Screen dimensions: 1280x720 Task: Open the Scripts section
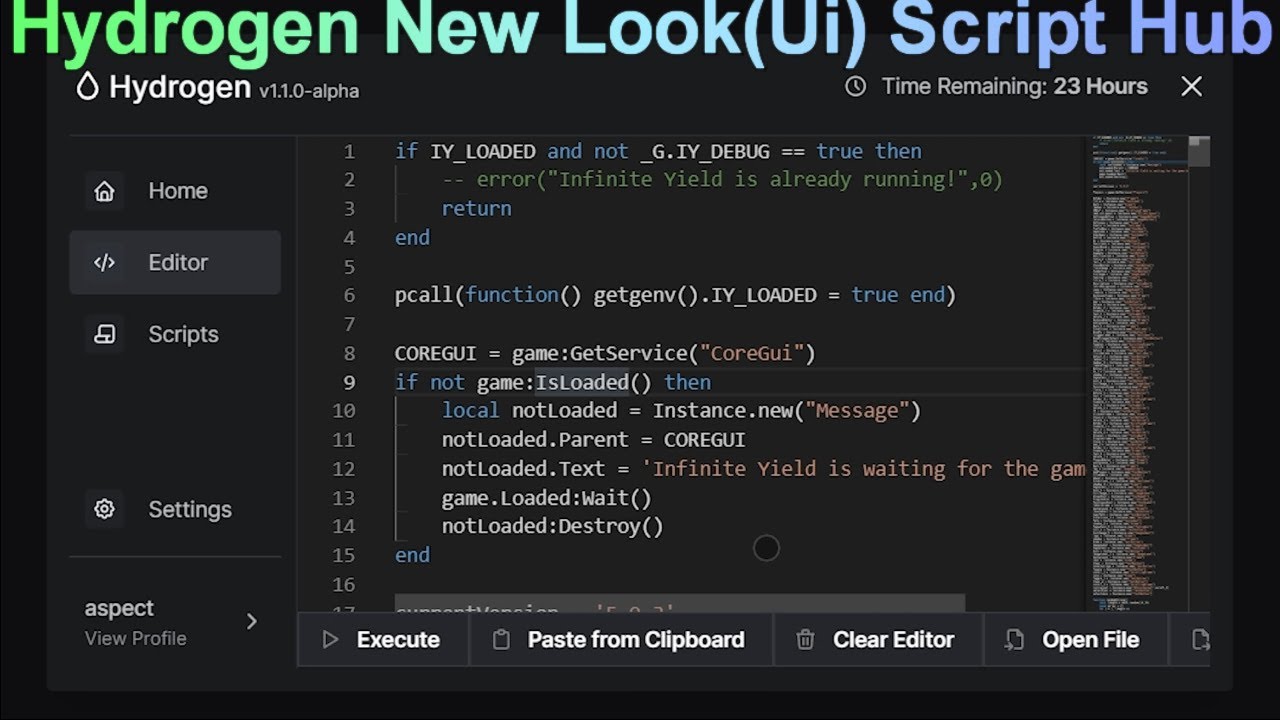tap(175, 334)
